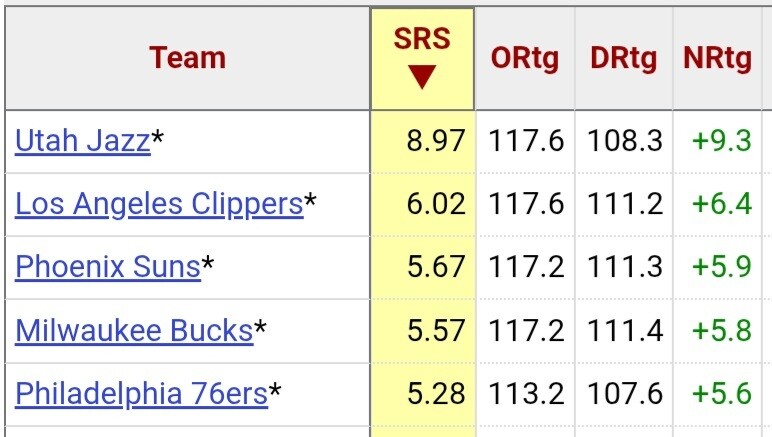Viewport: 772px width, 437px height.
Task: Sort table by NRtg column header
Action: 717,58
